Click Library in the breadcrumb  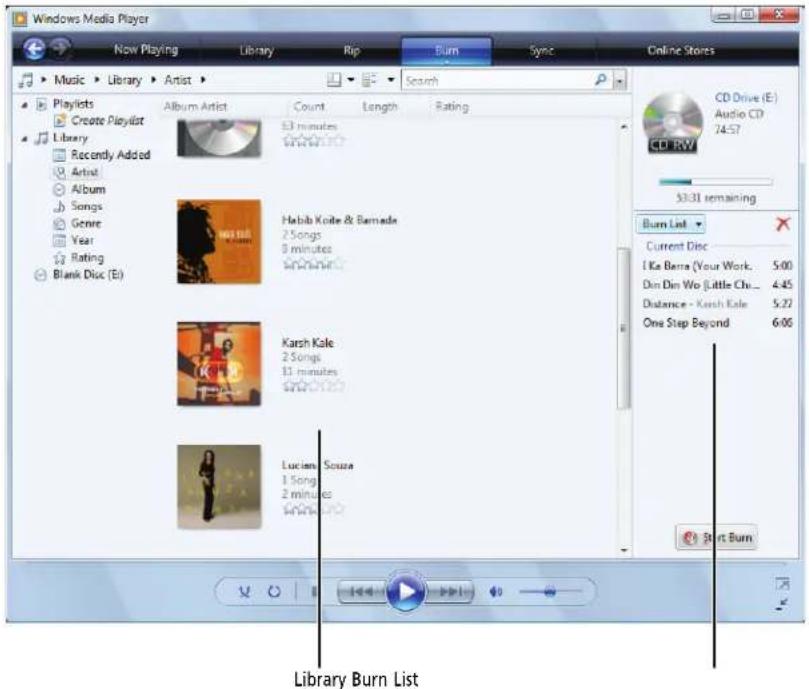pyautogui.click(x=124, y=80)
